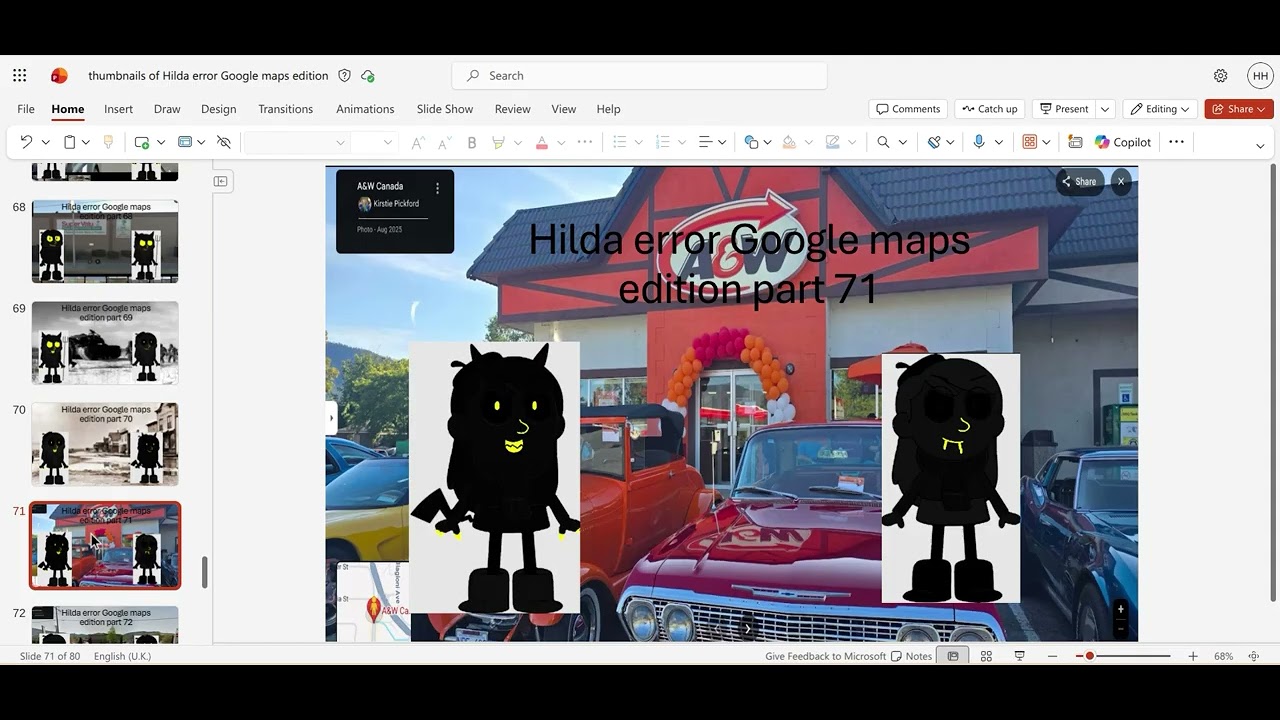Open the Layout dropdown arrow
The height and width of the screenshot is (720, 1280).
201,142
